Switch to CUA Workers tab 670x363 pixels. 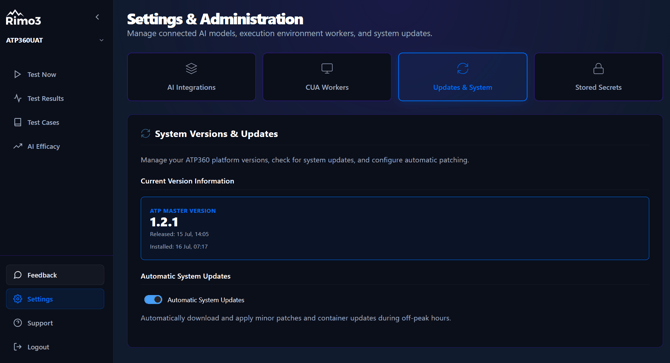point(327,77)
